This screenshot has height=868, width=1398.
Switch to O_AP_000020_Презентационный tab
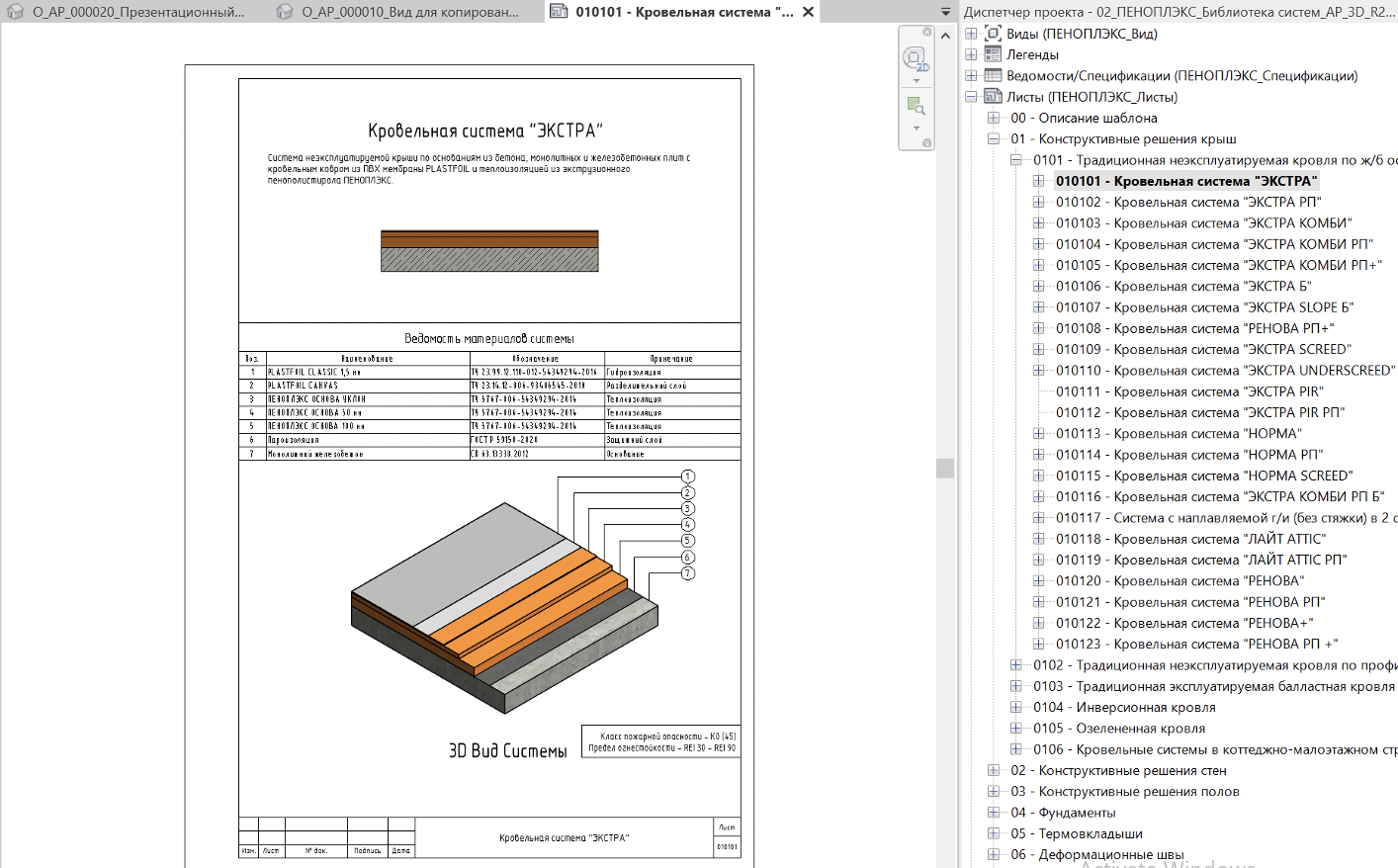136,12
